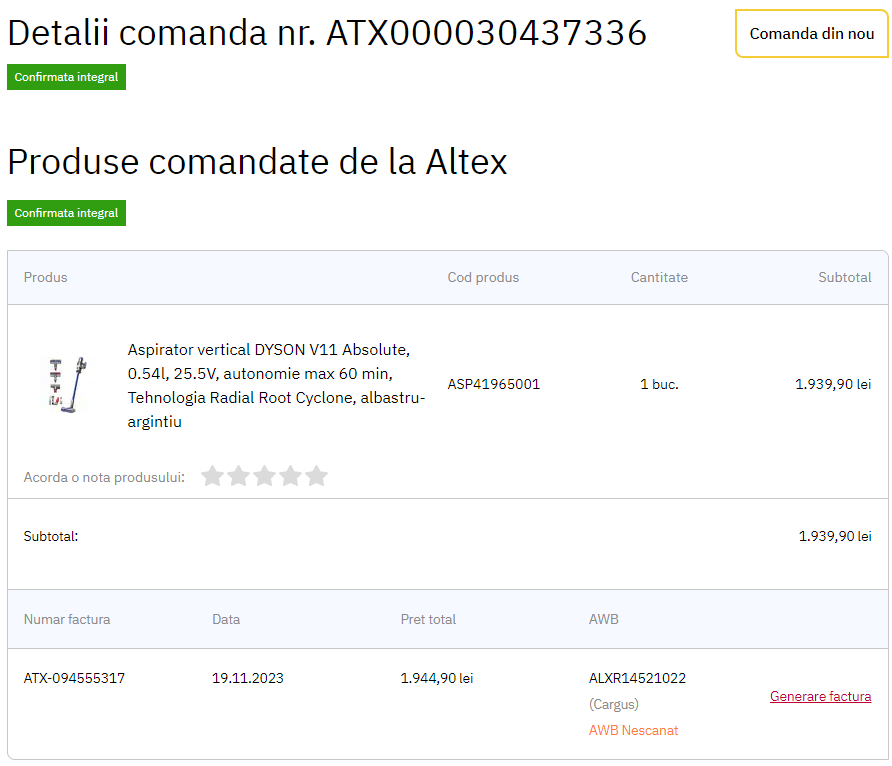Click AWB number ALXR14521022
The width and height of the screenshot is (892, 766).
pyautogui.click(x=637, y=678)
